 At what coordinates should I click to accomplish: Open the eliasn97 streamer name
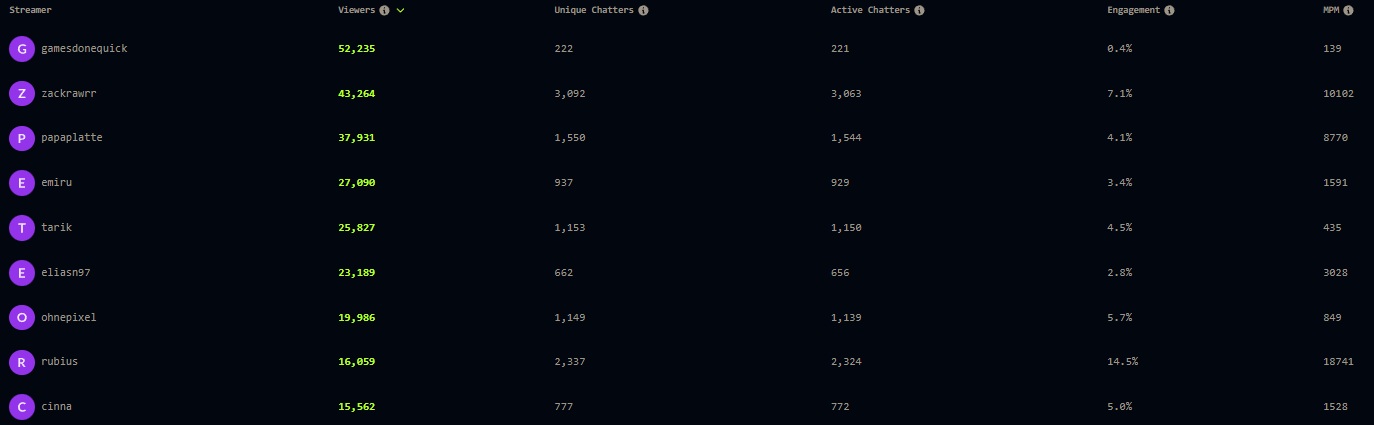pos(65,272)
